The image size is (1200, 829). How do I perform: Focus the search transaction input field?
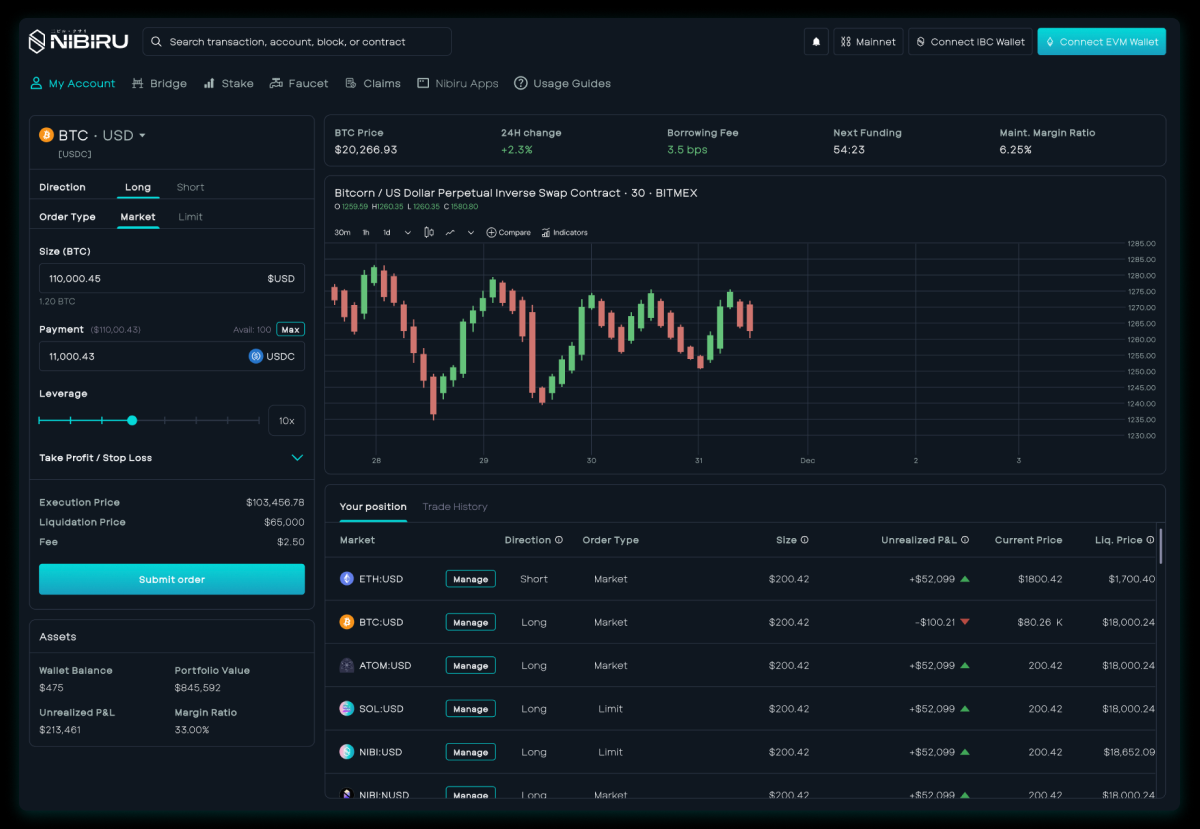tap(297, 42)
